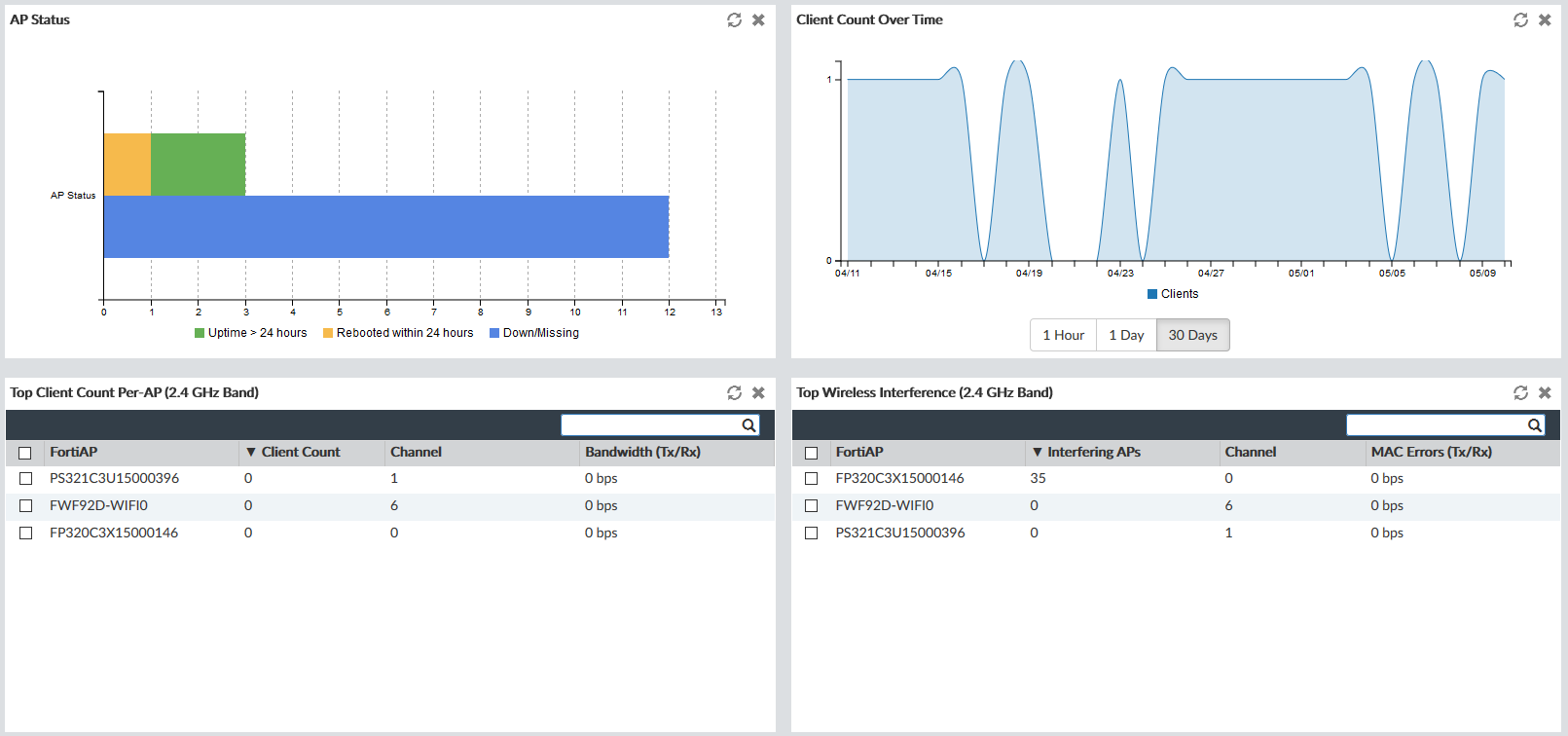
Task: Toggle select-all checkbox in Client Count Per-AP table
Action: pyautogui.click(x=25, y=453)
